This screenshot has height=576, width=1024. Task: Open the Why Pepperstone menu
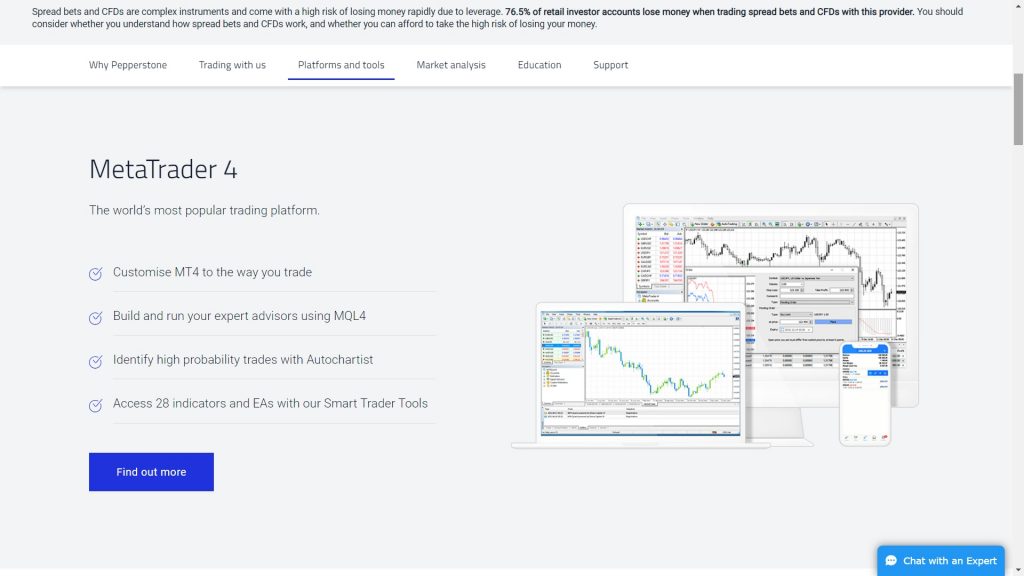coord(128,65)
